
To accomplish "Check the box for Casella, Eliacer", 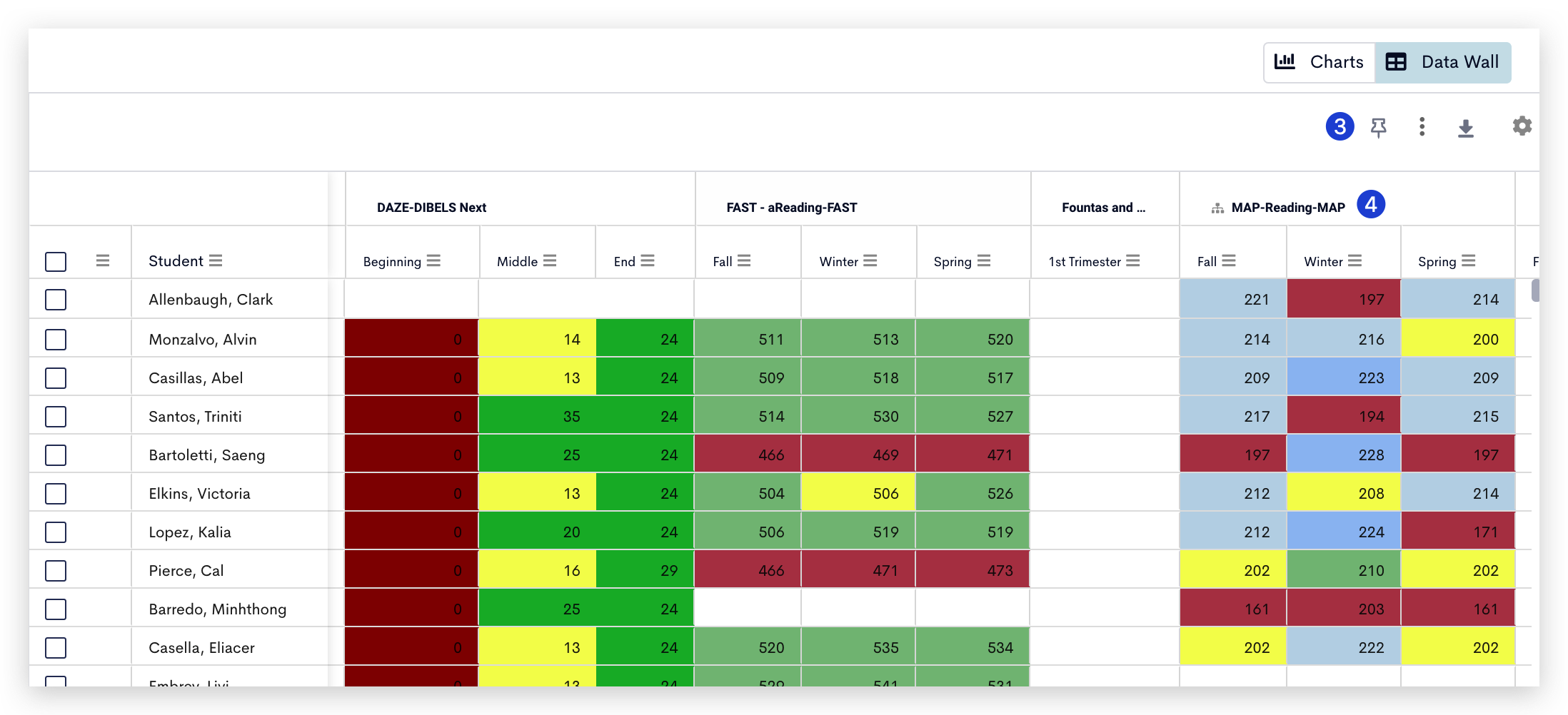I will [x=56, y=648].
